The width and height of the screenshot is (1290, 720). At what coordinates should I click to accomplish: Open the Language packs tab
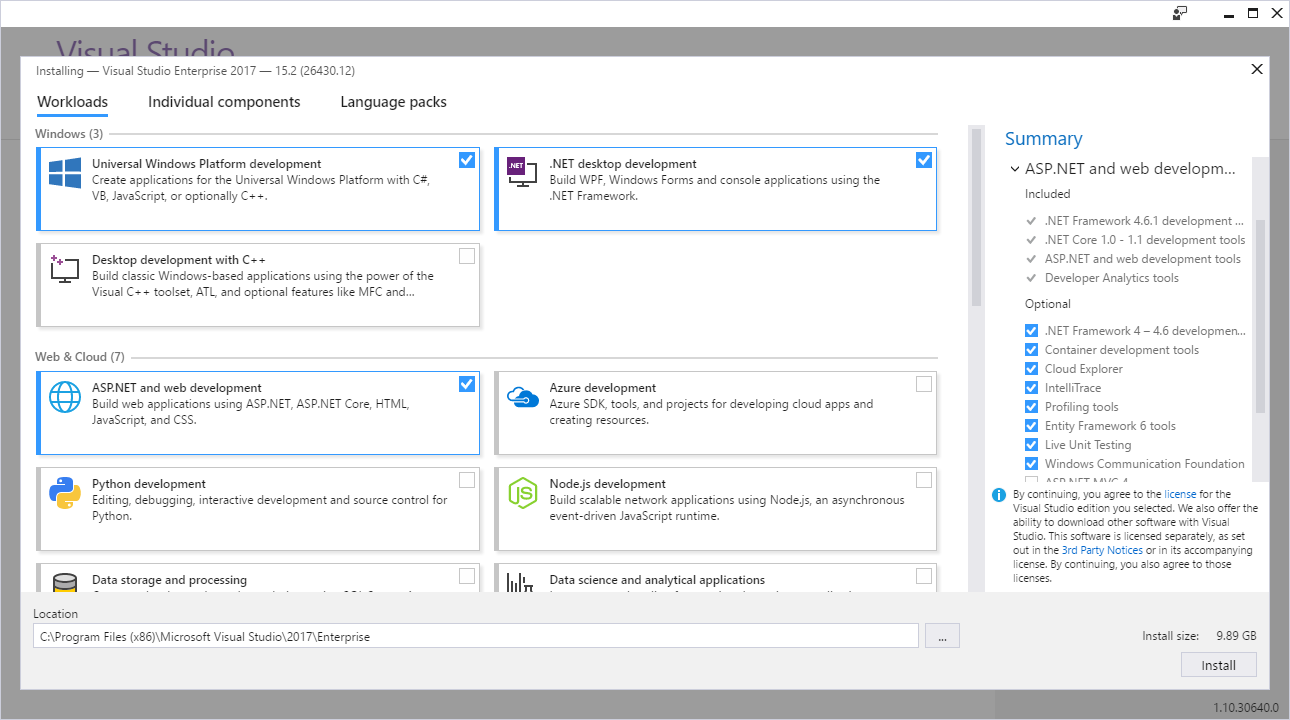[393, 102]
